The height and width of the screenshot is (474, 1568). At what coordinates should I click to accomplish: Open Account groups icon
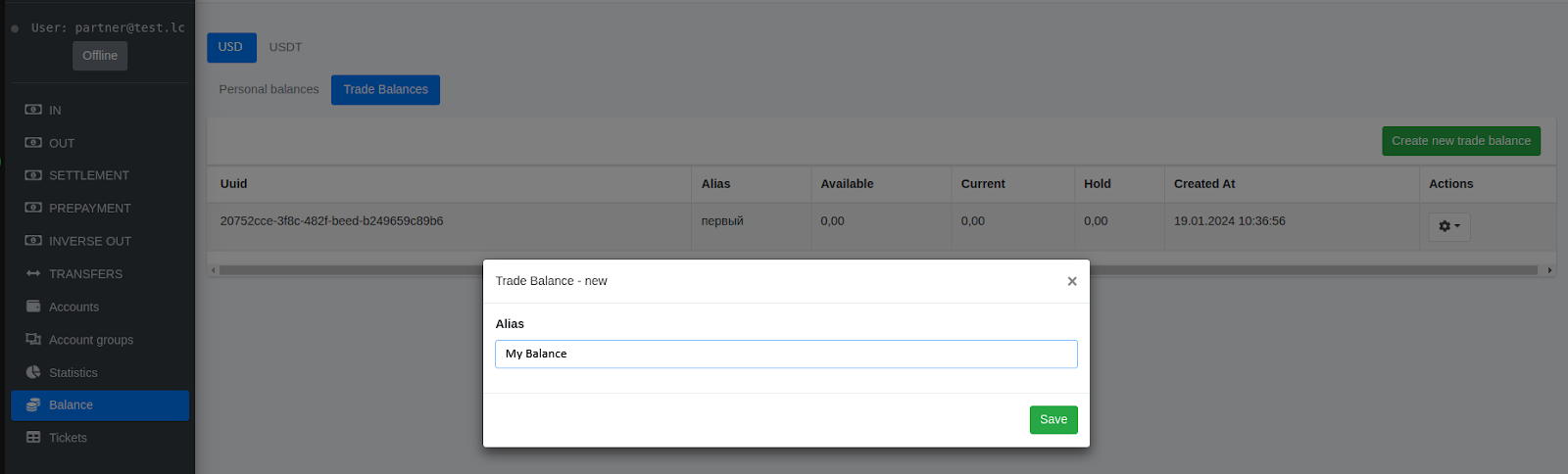point(33,340)
